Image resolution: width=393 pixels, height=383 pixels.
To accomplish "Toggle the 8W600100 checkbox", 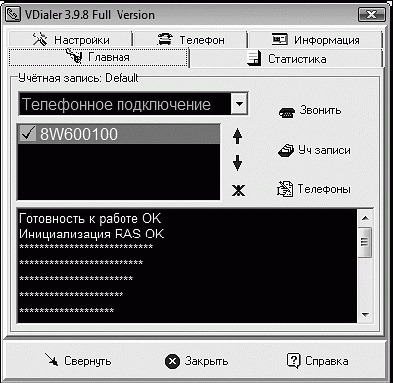I will click(28, 134).
